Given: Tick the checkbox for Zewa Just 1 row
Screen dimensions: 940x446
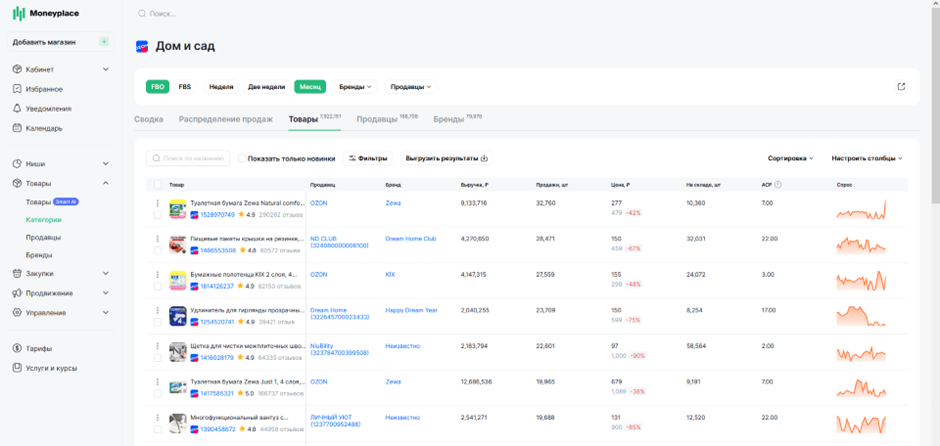Looking at the screenshot, I should [x=158, y=393].
